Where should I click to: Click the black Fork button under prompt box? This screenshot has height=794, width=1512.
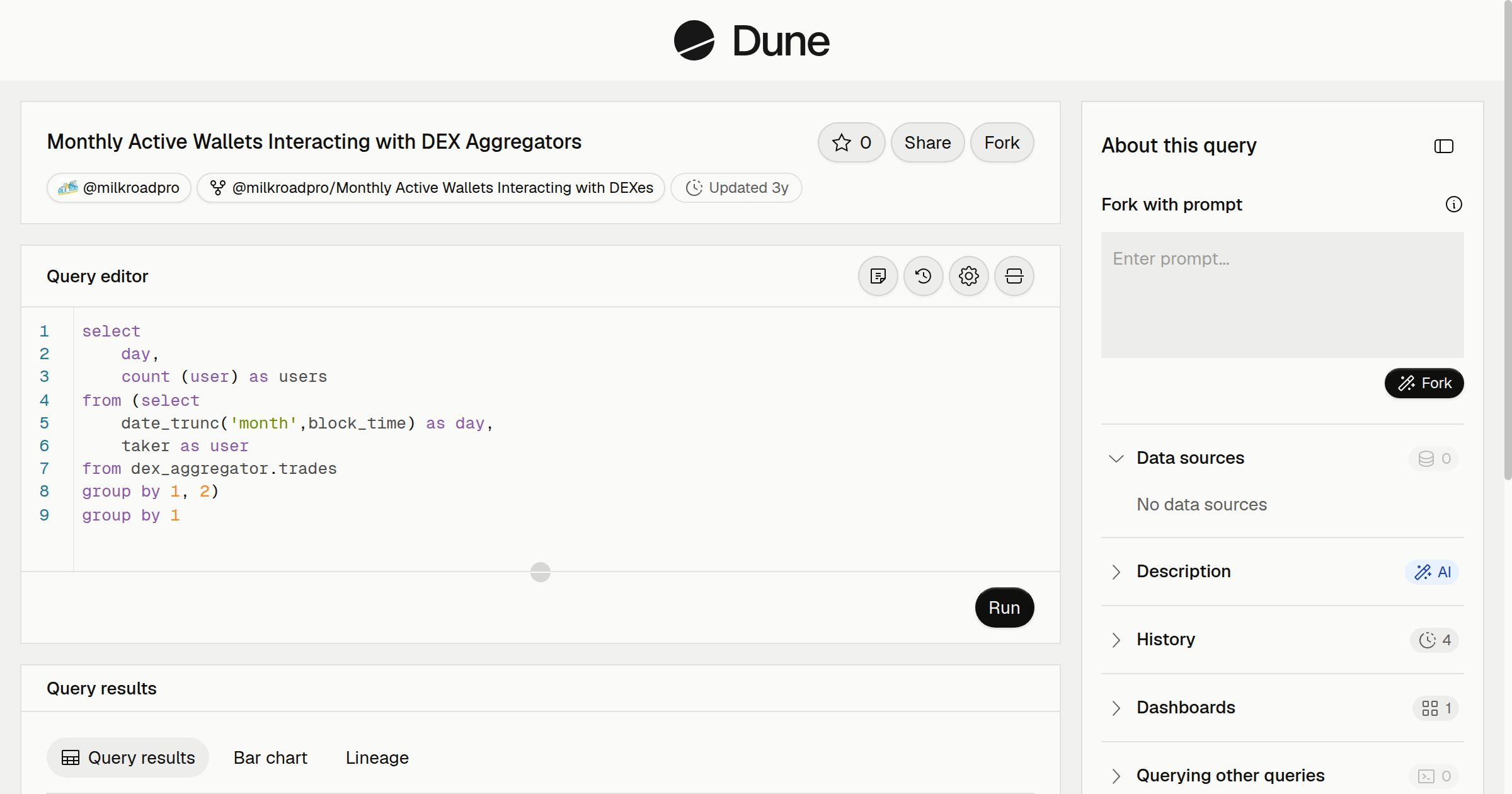point(1424,383)
